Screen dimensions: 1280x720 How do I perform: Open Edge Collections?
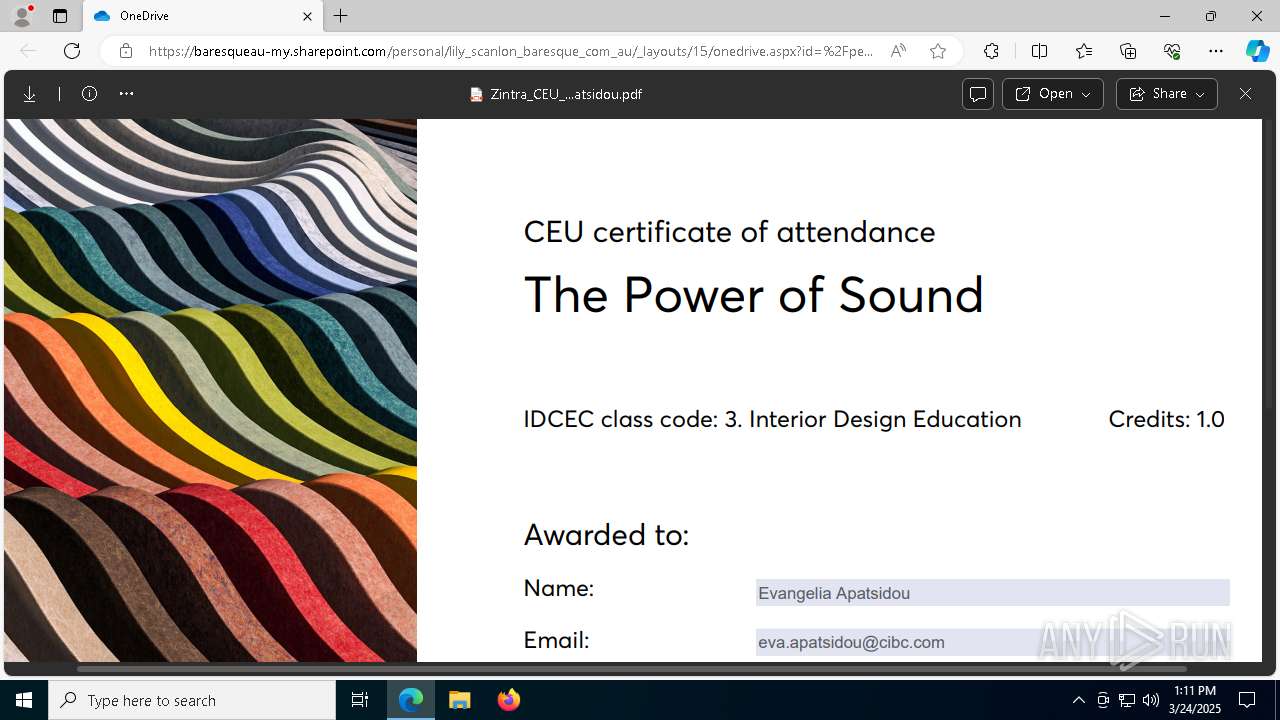[1128, 51]
